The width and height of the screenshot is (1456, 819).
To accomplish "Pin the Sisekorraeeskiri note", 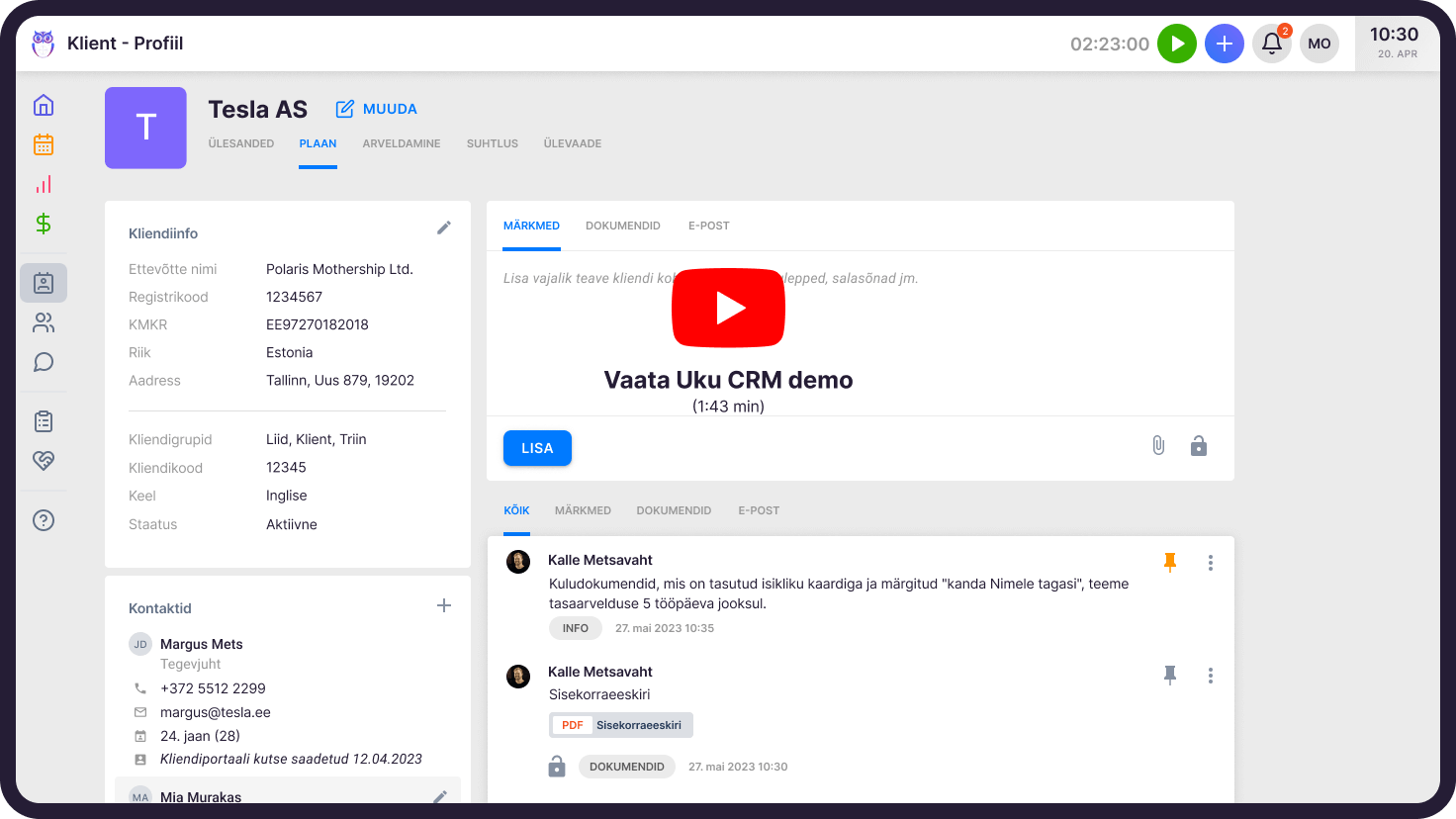I will (x=1170, y=676).
